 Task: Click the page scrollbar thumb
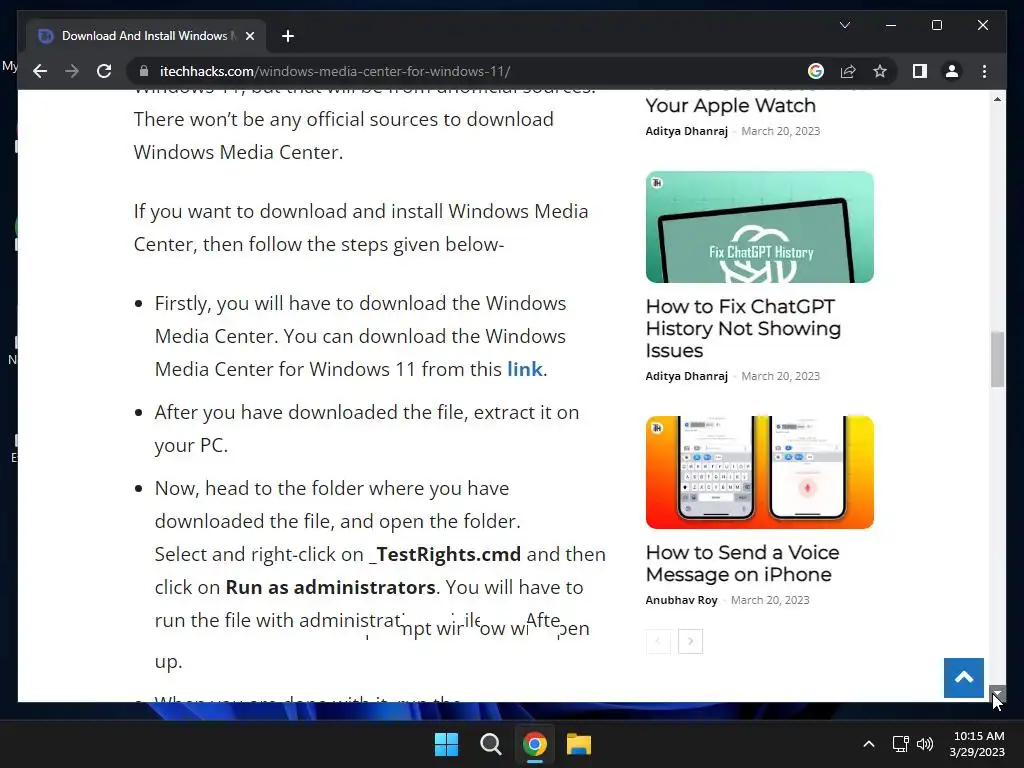(997, 359)
